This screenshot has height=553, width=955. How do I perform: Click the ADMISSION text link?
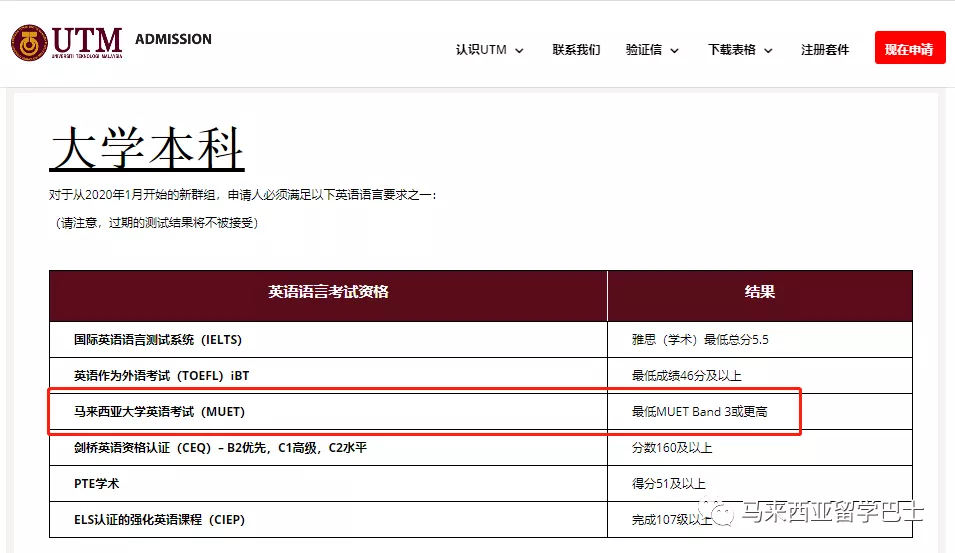click(174, 39)
